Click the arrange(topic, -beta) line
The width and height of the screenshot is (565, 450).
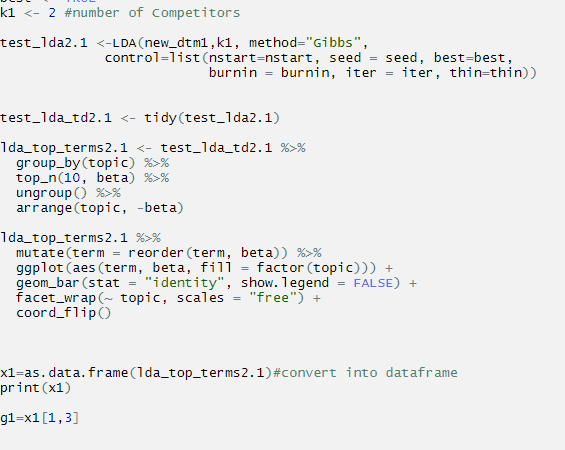tap(100, 208)
